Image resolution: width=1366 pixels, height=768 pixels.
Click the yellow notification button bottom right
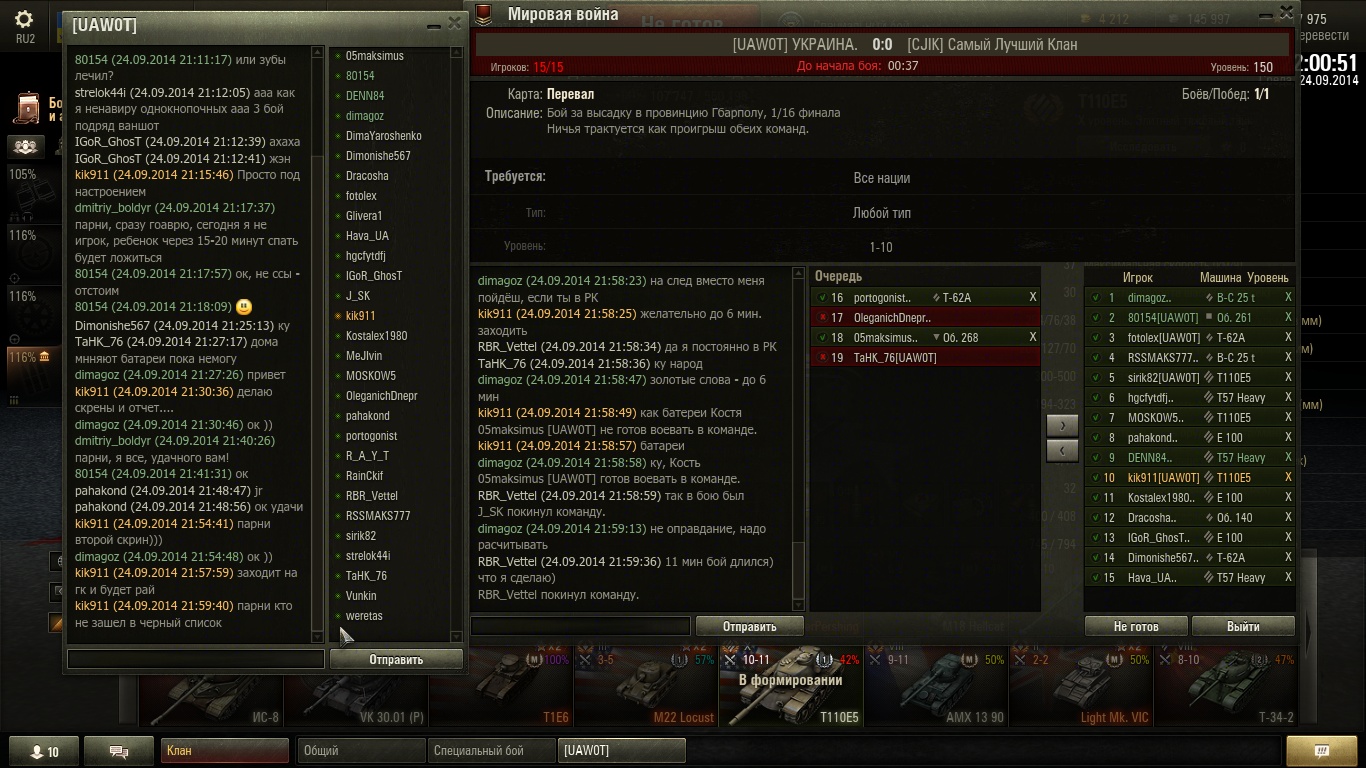1321,751
